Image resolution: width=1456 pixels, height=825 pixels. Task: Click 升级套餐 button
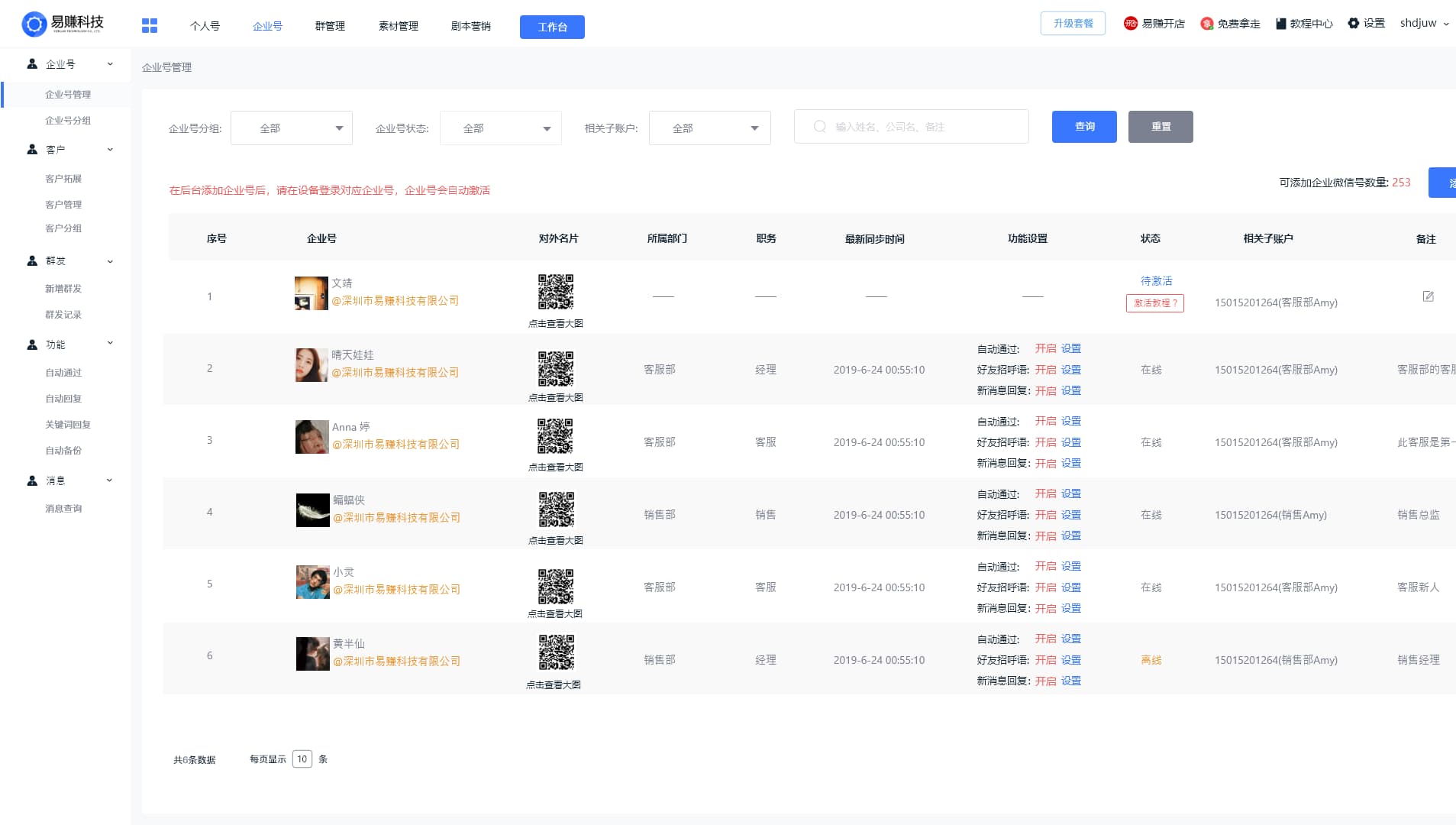(1073, 24)
